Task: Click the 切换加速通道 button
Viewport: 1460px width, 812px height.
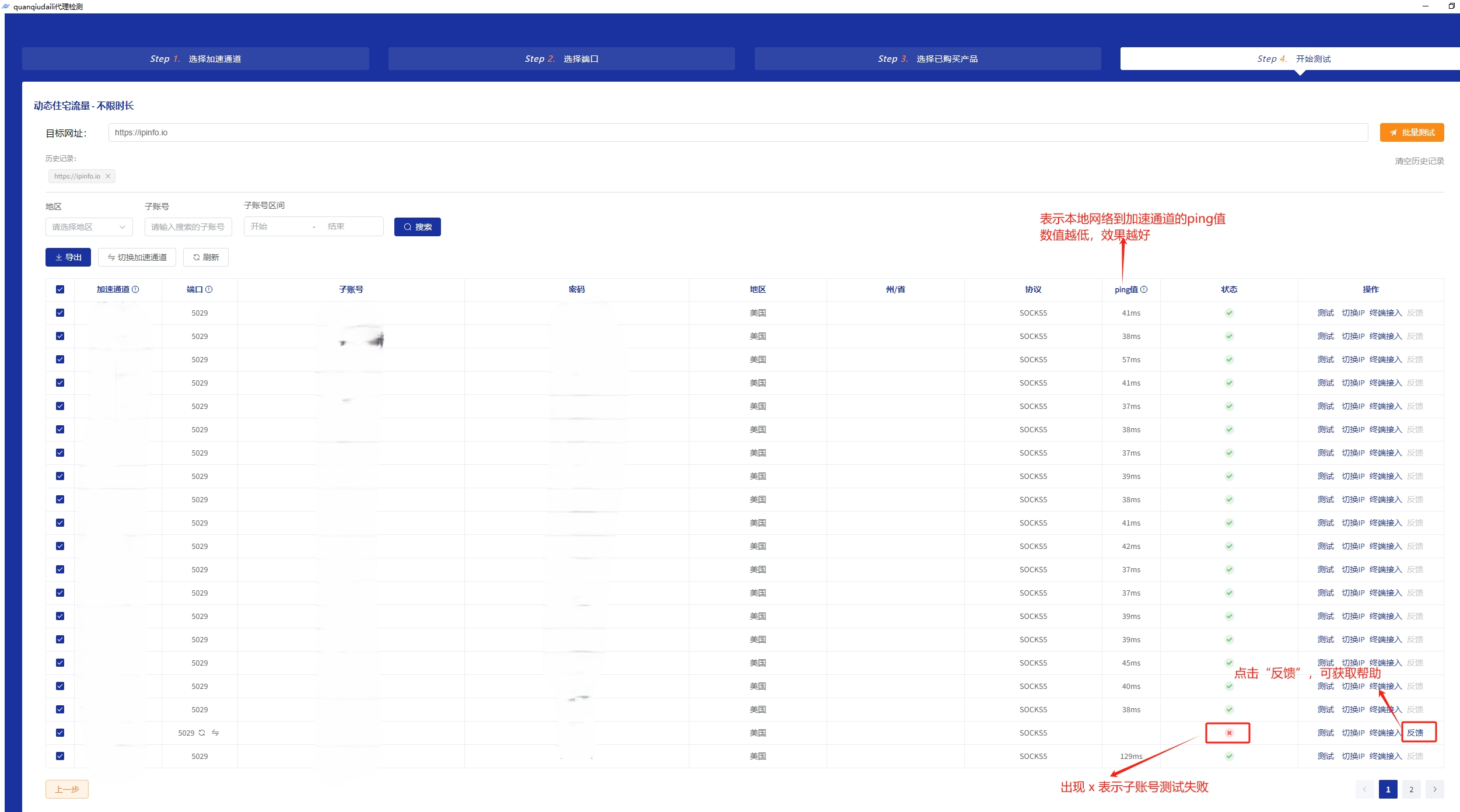Action: click(x=137, y=257)
